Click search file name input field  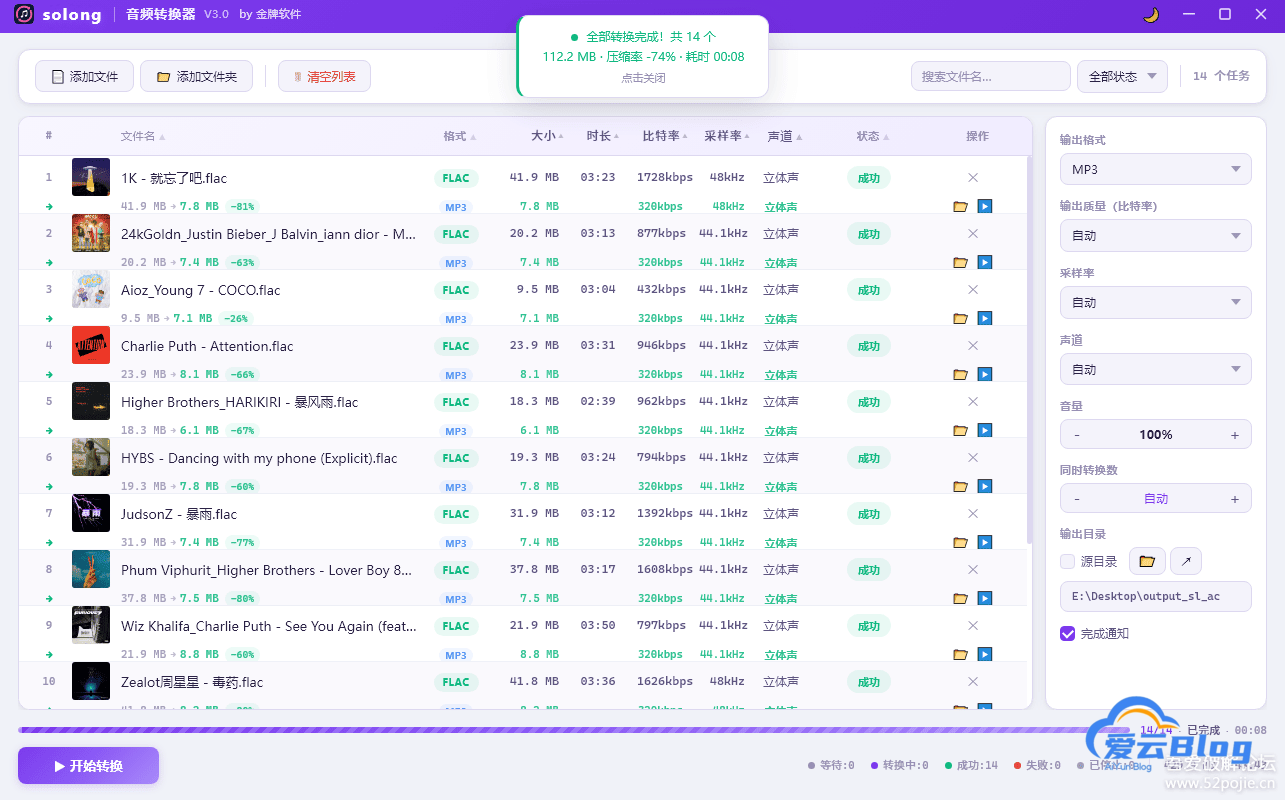coord(990,76)
